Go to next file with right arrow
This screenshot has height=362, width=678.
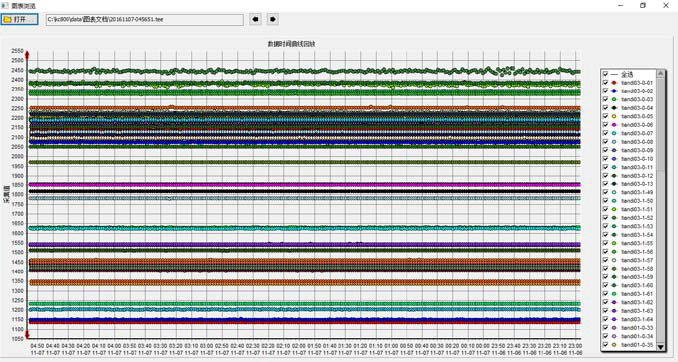tap(272, 19)
